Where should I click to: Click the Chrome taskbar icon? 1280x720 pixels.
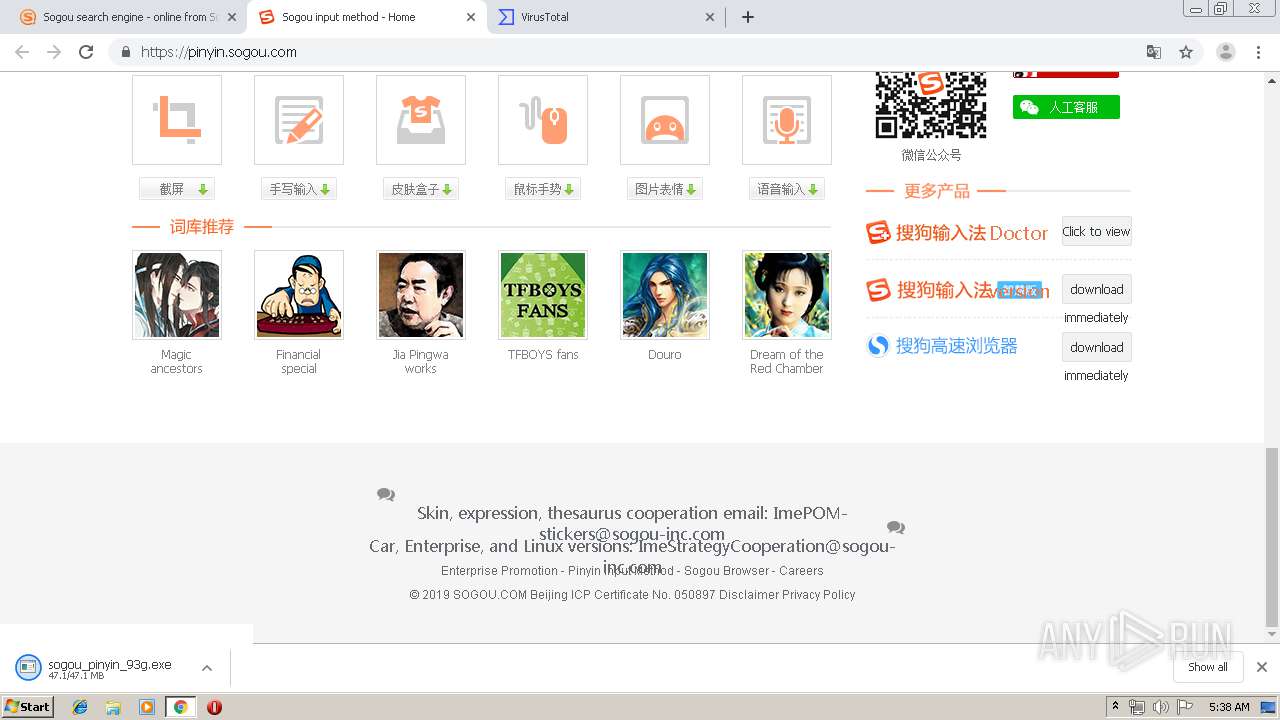click(x=180, y=707)
